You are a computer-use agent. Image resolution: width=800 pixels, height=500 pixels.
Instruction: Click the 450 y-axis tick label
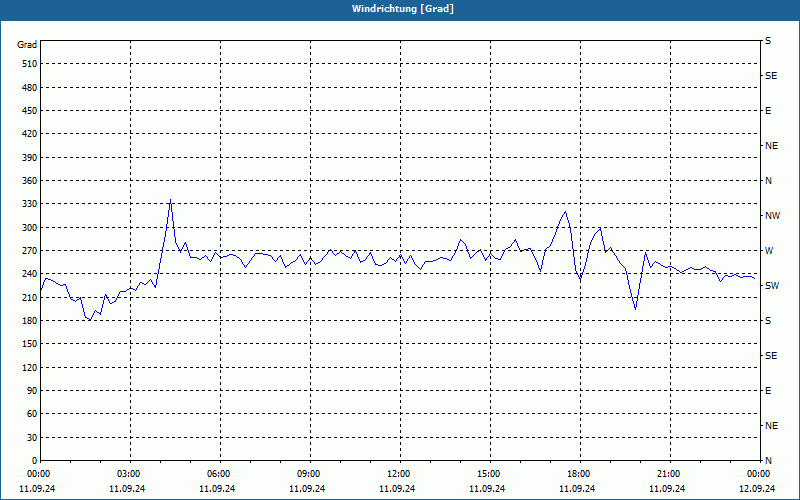[x=30, y=111]
